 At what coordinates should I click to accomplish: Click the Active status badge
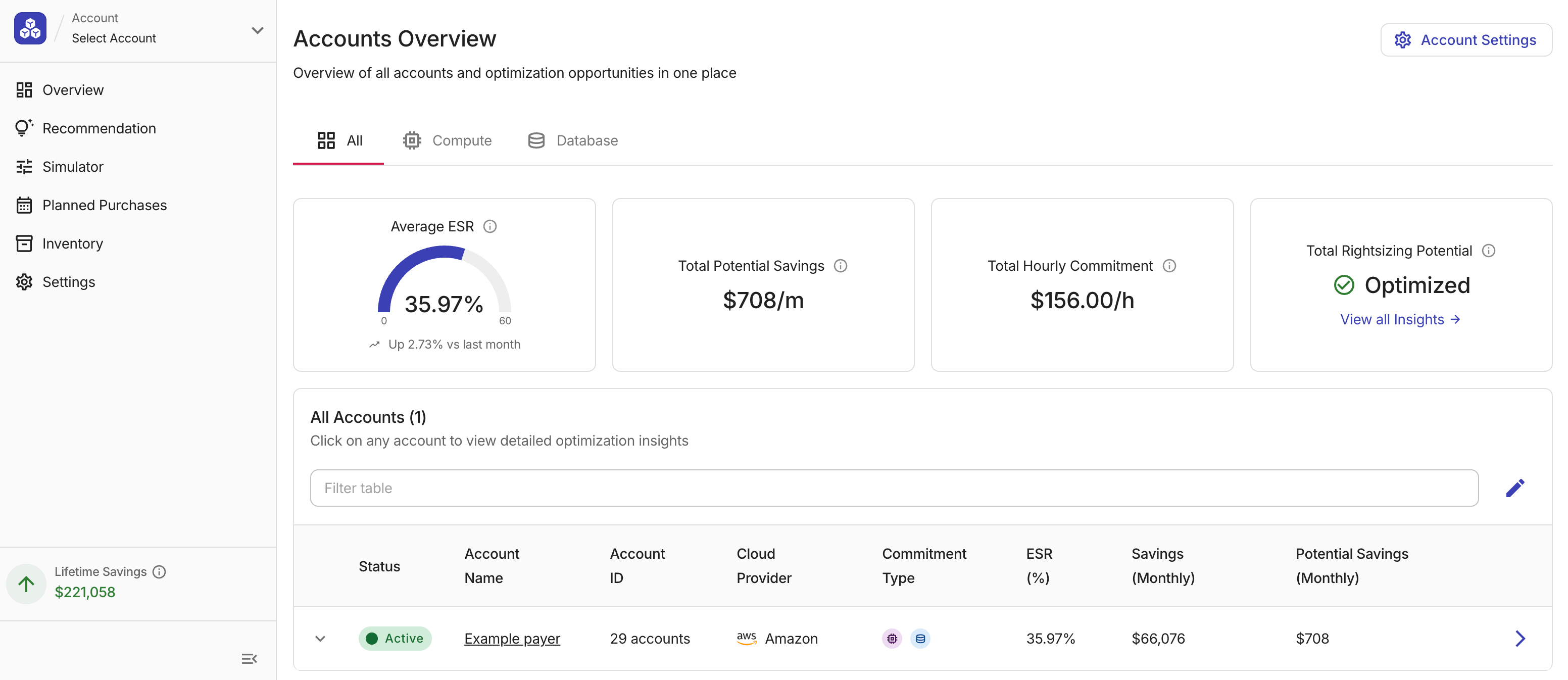395,639
